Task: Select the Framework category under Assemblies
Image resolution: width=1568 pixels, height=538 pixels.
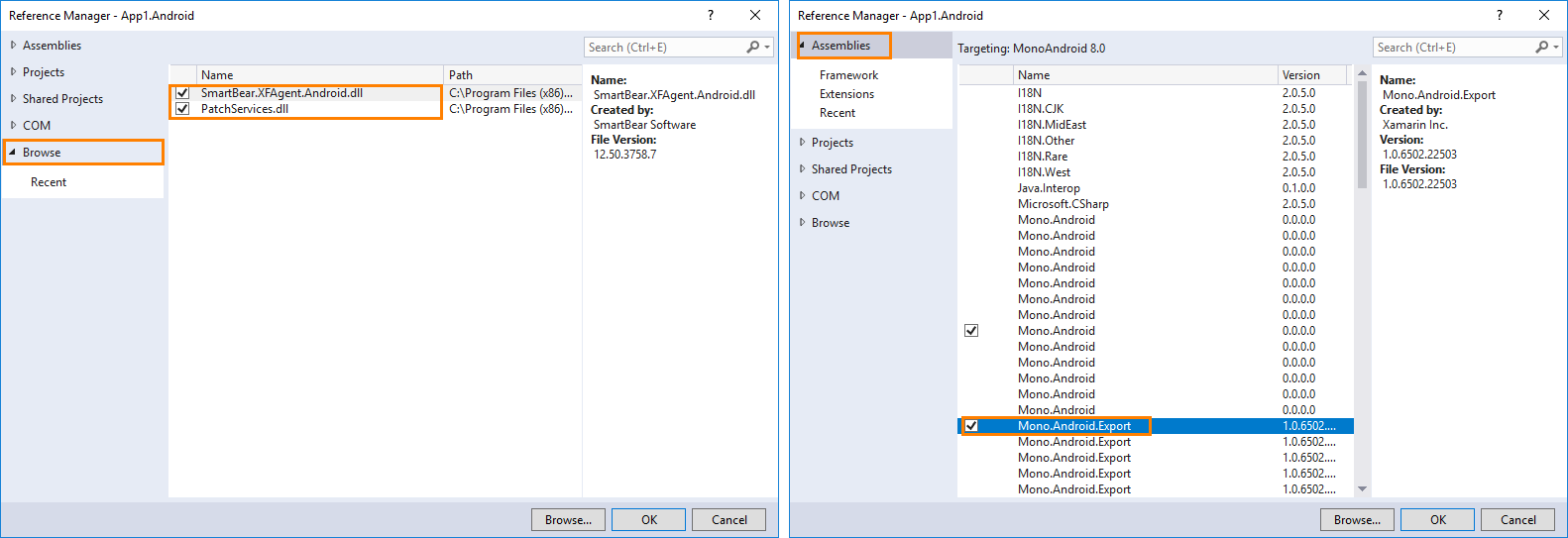Action: tap(848, 75)
